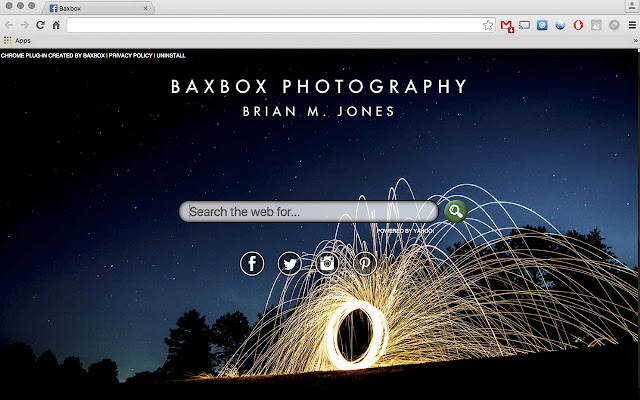Select the Baxbox browser tab
The width and height of the screenshot is (640, 400).
[98, 8]
